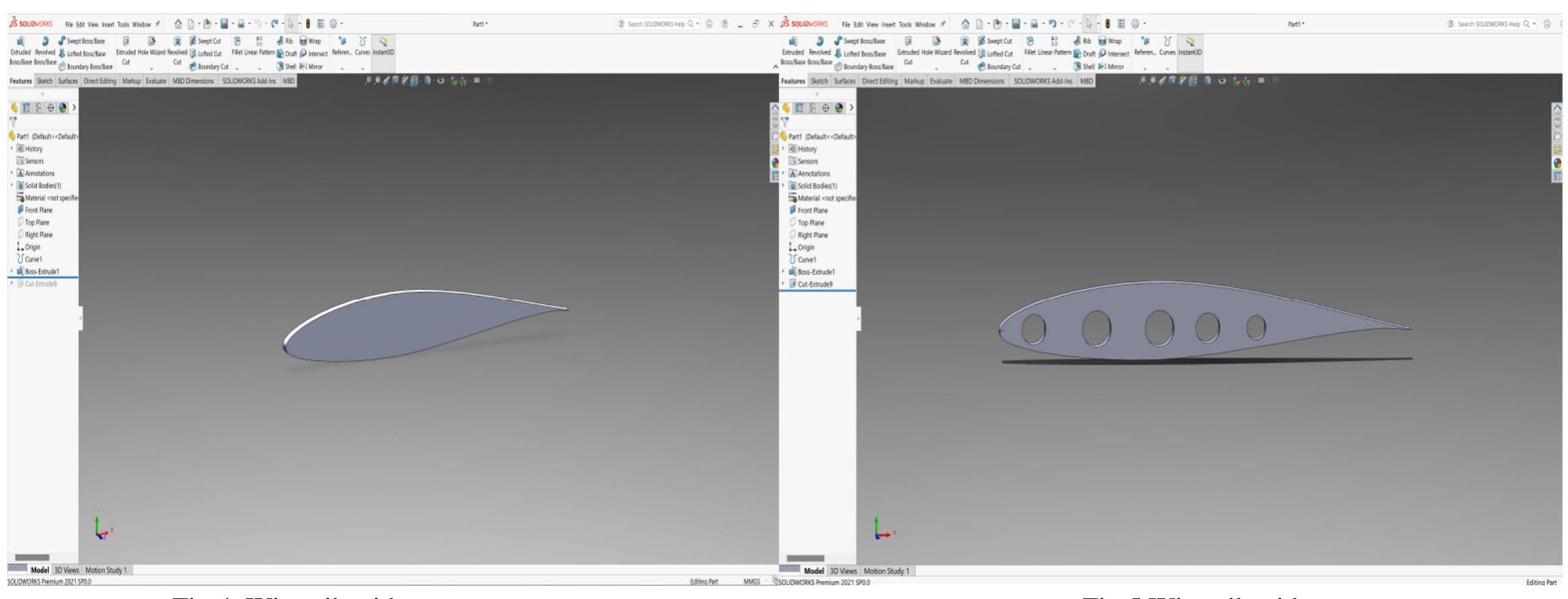This screenshot has height=599, width=1568.
Task: Select suppressed Cut-Extrude9 in left window tree
Action: [36, 284]
